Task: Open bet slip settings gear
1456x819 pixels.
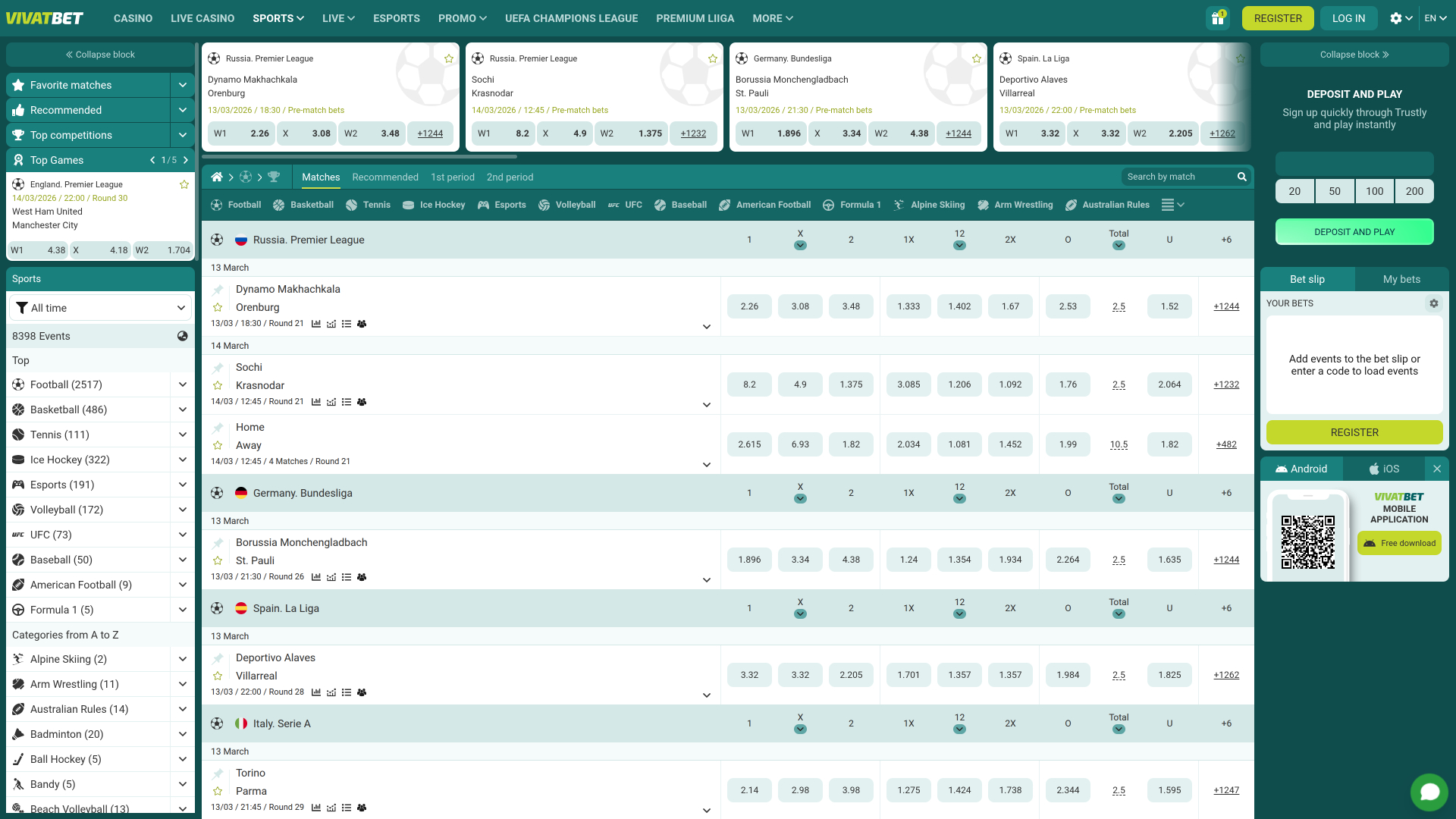Action: pyautogui.click(x=1434, y=303)
